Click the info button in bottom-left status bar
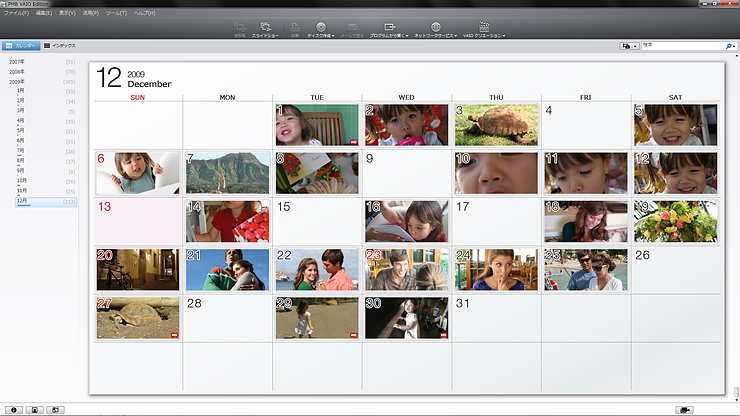Screen dimensions: 740x416 click(13, 410)
